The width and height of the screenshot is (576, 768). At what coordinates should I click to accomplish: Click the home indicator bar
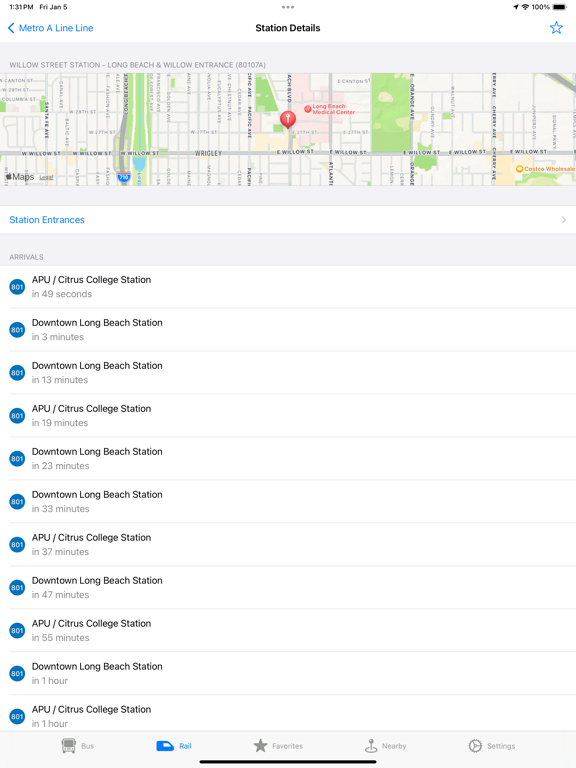(x=288, y=762)
